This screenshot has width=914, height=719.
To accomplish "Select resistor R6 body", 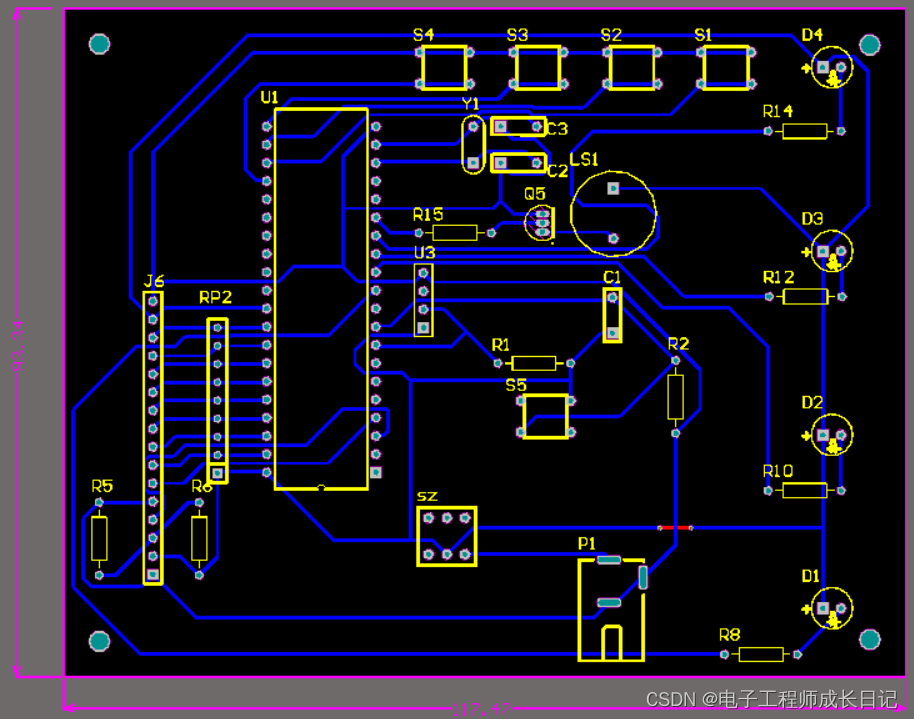I will (x=199, y=538).
